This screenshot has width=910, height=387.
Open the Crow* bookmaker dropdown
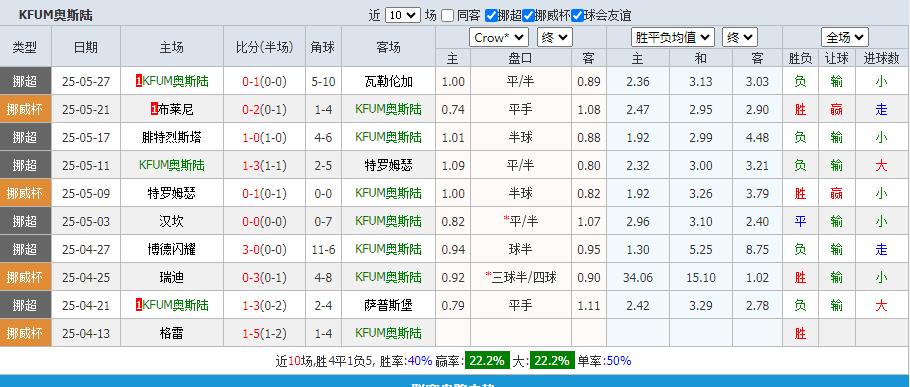tap(499, 38)
